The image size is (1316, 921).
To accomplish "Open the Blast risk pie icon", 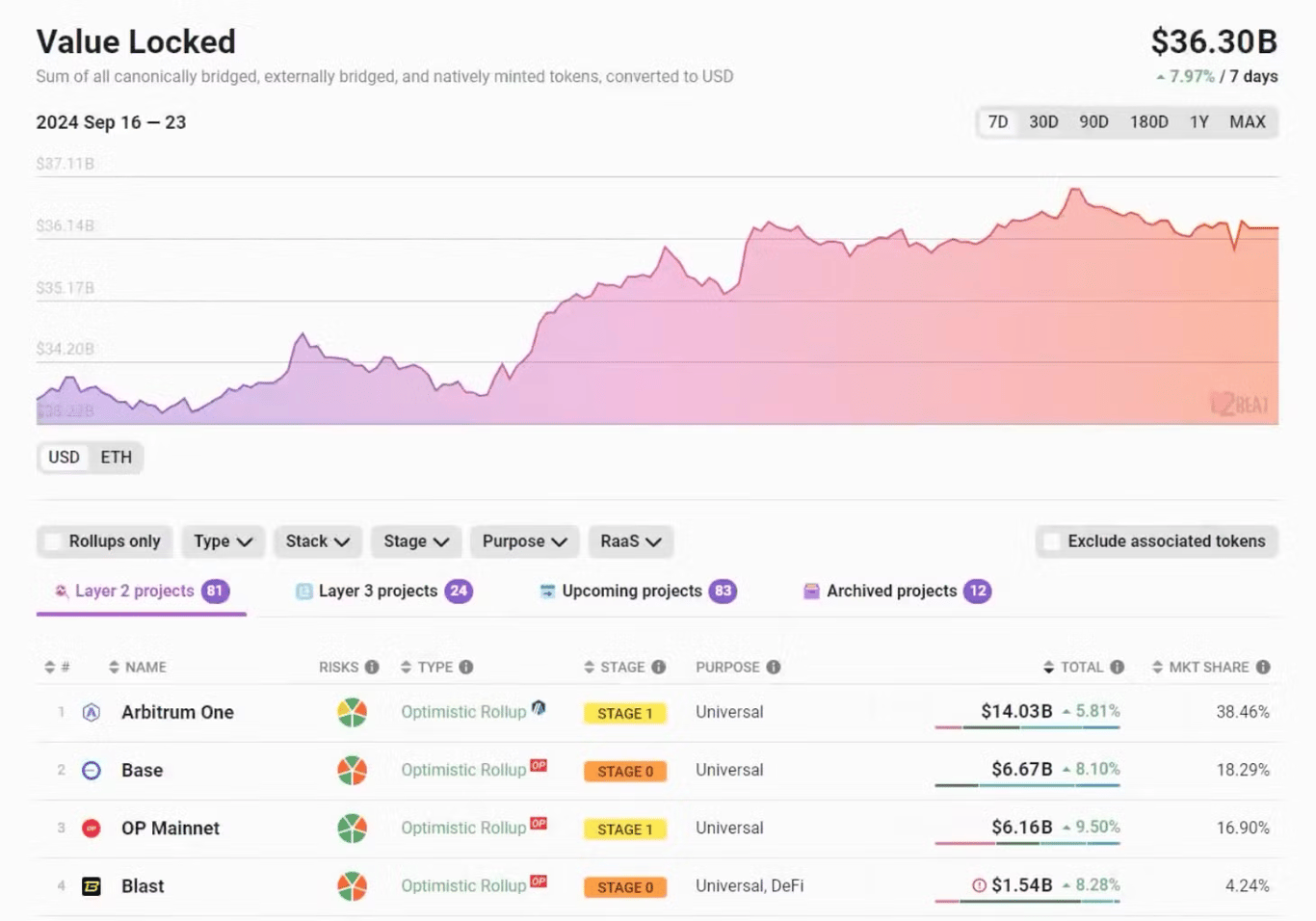I will 352,886.
